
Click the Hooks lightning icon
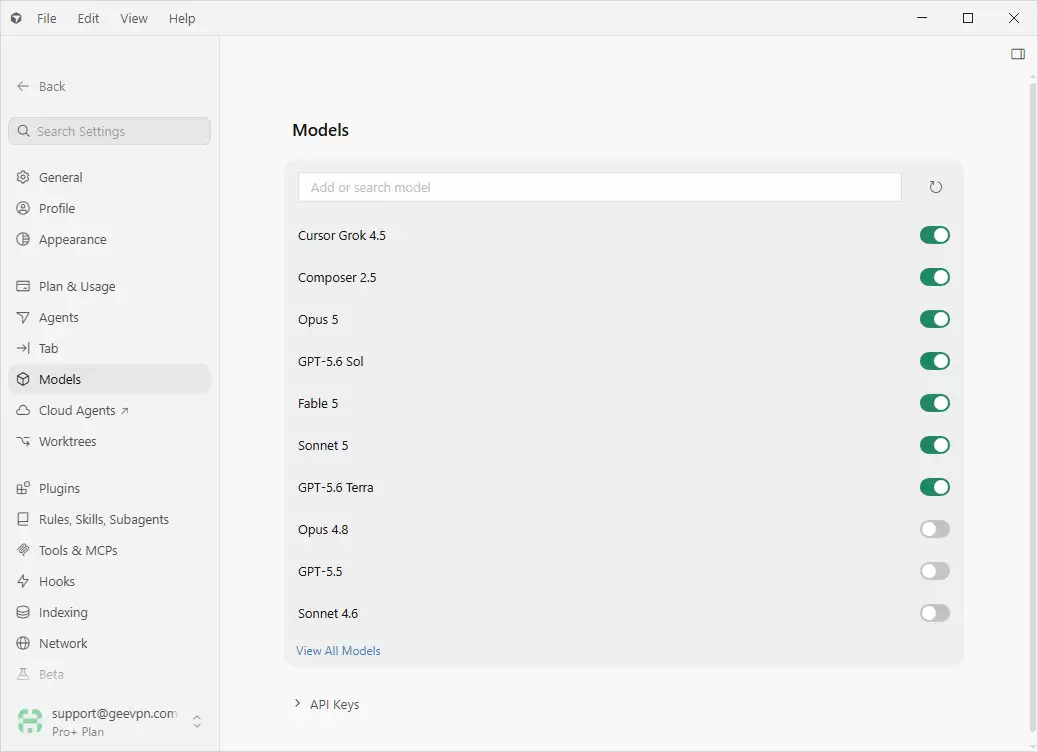[x=23, y=581]
